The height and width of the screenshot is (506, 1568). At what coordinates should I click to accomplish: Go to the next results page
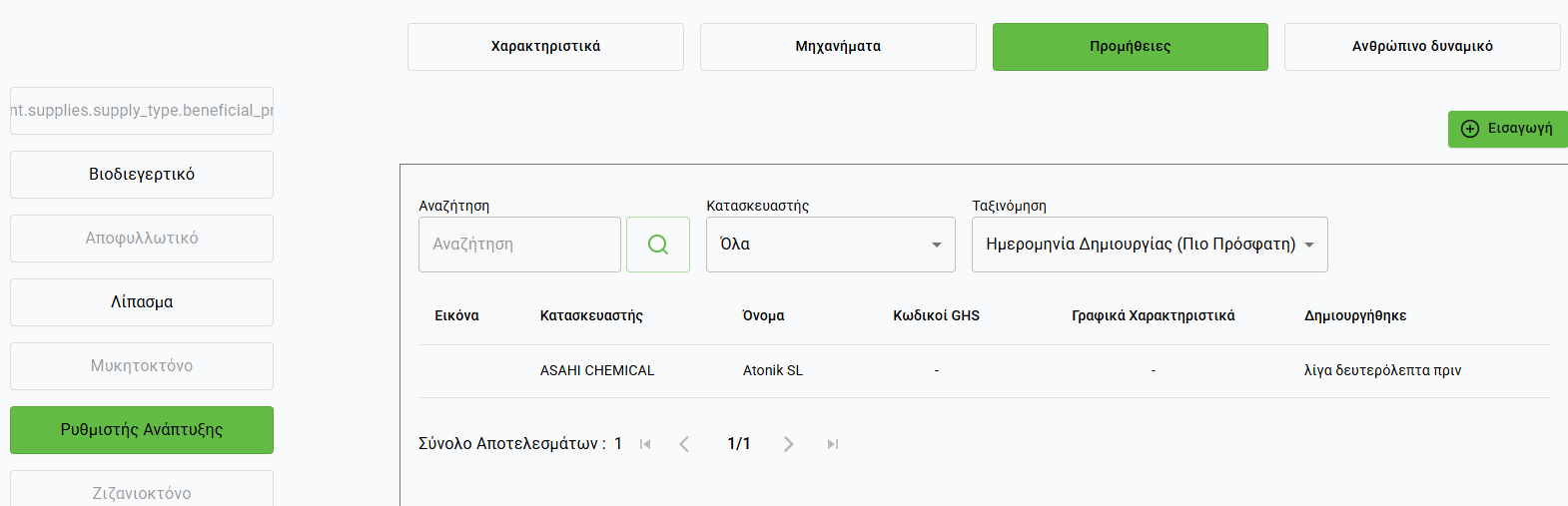point(789,444)
